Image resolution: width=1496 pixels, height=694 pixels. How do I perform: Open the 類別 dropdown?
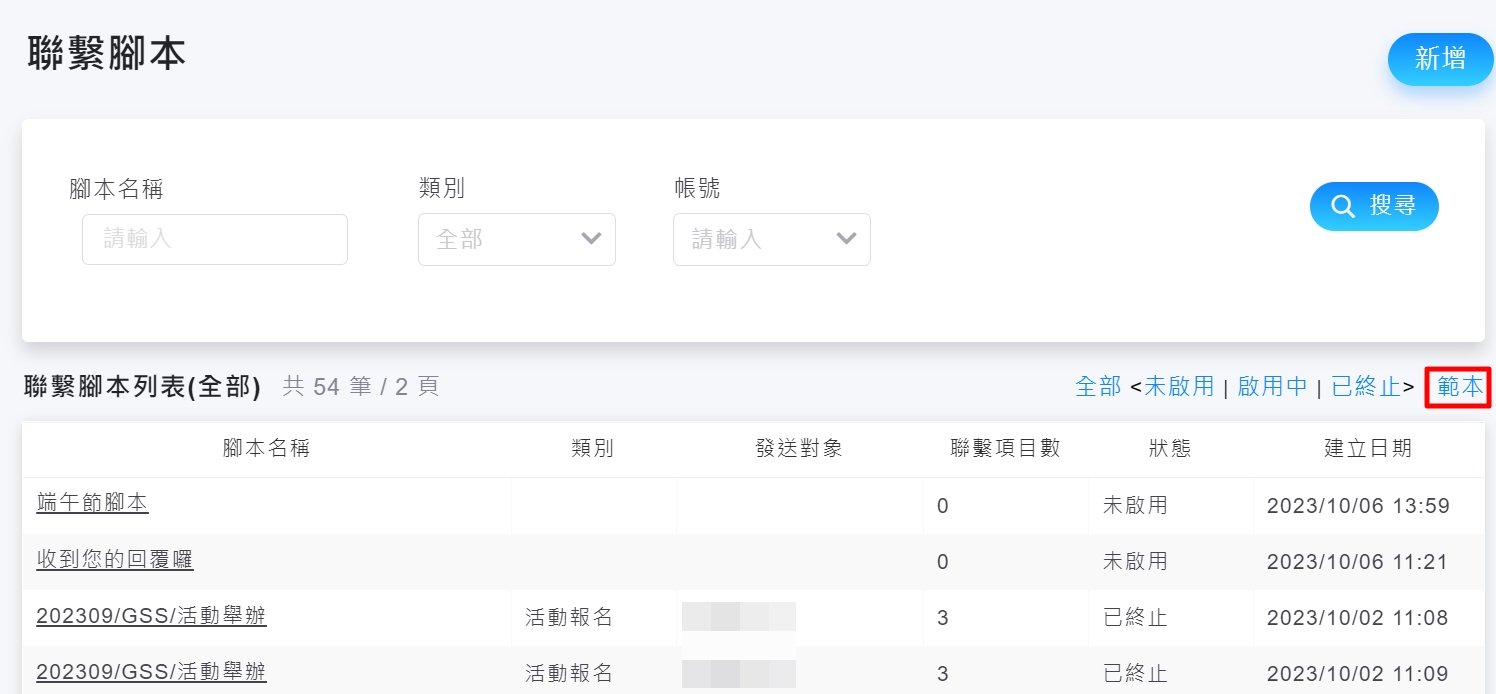point(516,239)
